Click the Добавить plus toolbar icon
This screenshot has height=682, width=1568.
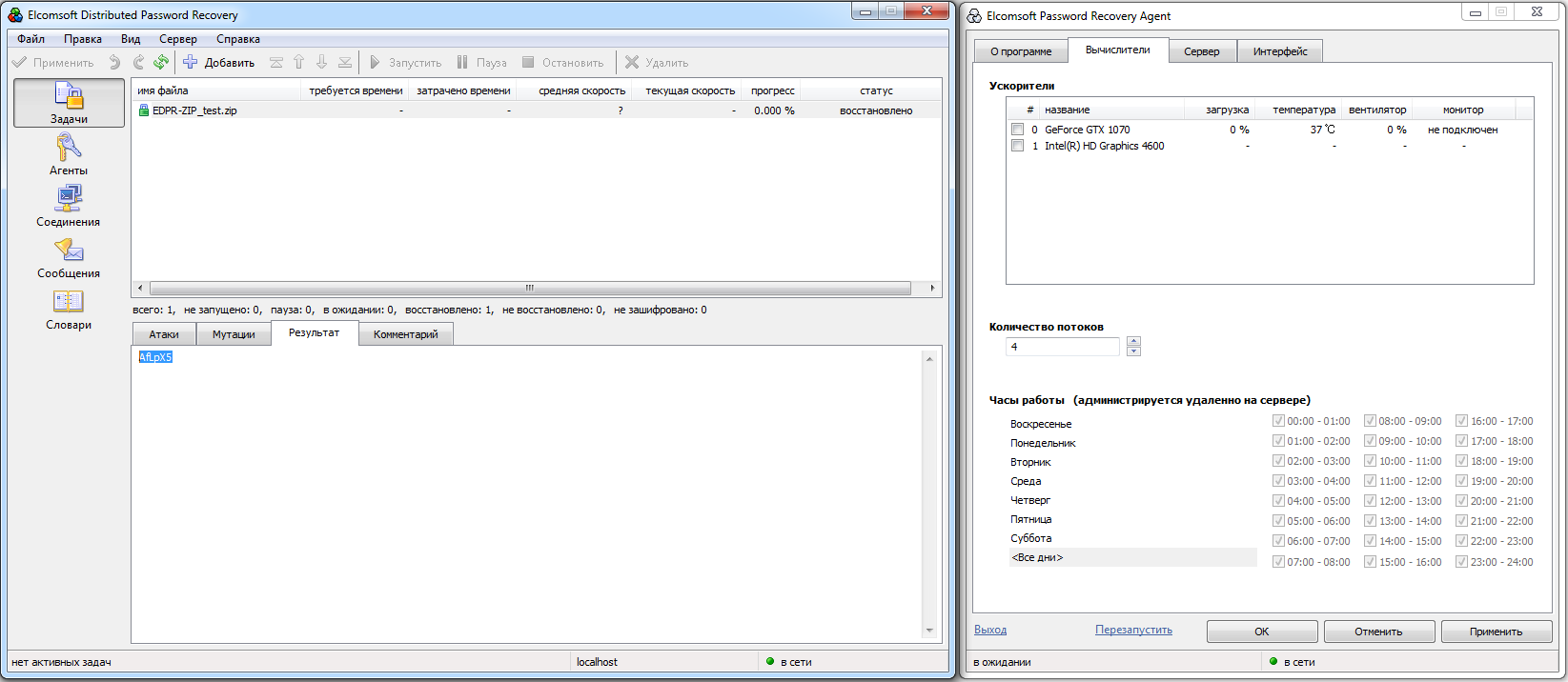pos(190,62)
